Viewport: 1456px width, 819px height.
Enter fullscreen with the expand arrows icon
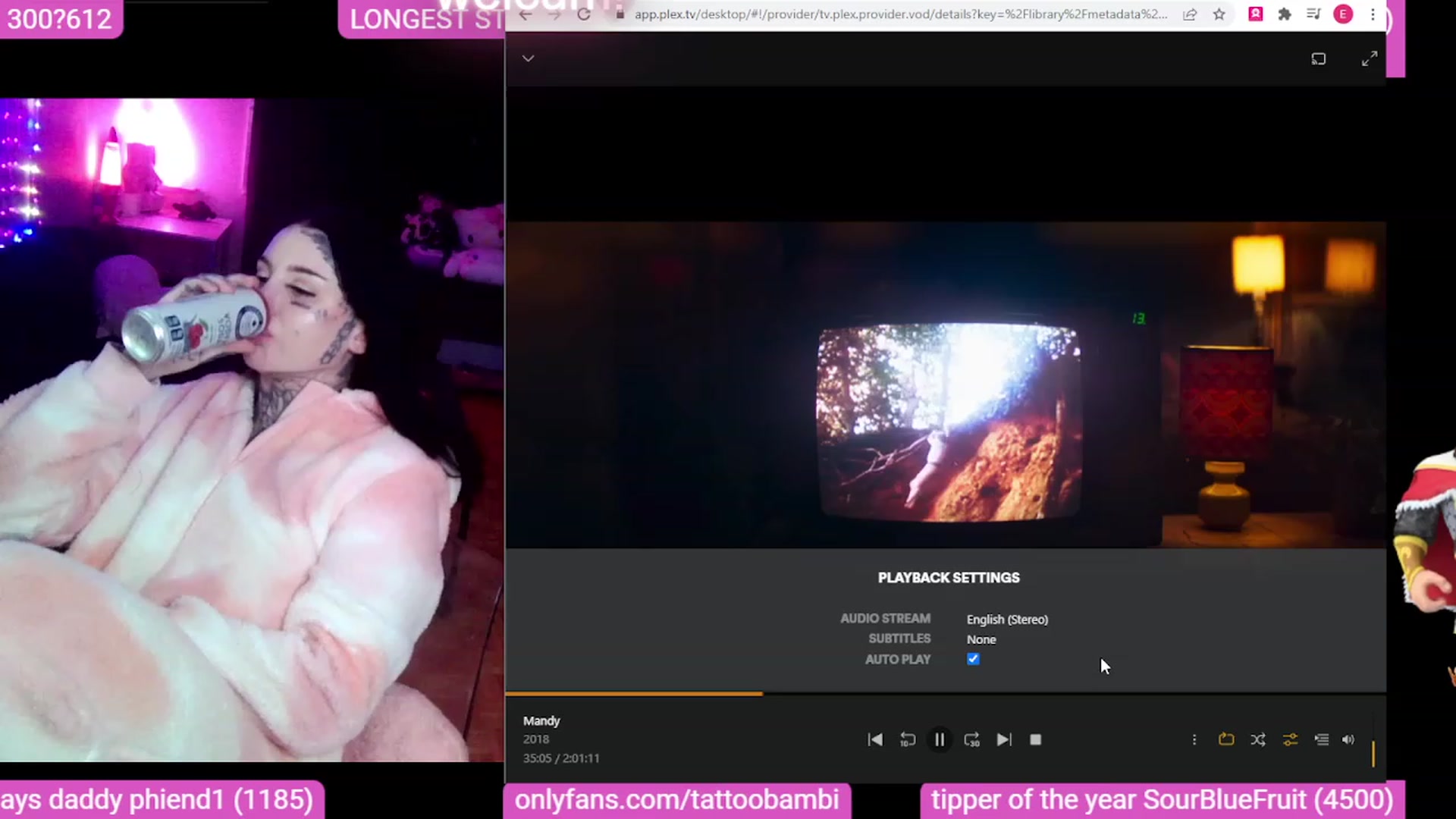point(1369,58)
